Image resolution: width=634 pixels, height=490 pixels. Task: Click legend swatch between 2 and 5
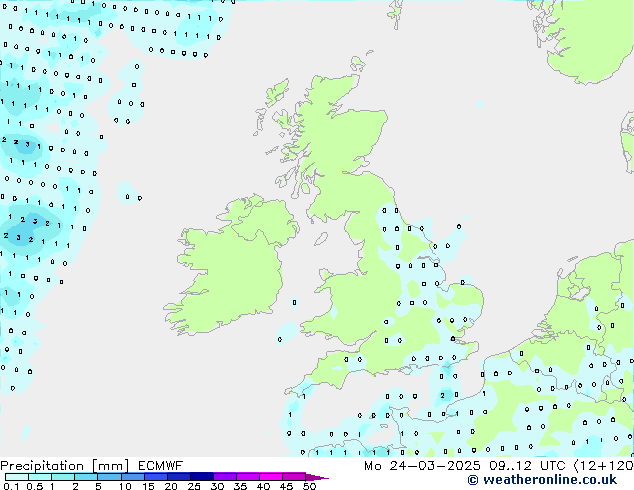tap(87, 477)
